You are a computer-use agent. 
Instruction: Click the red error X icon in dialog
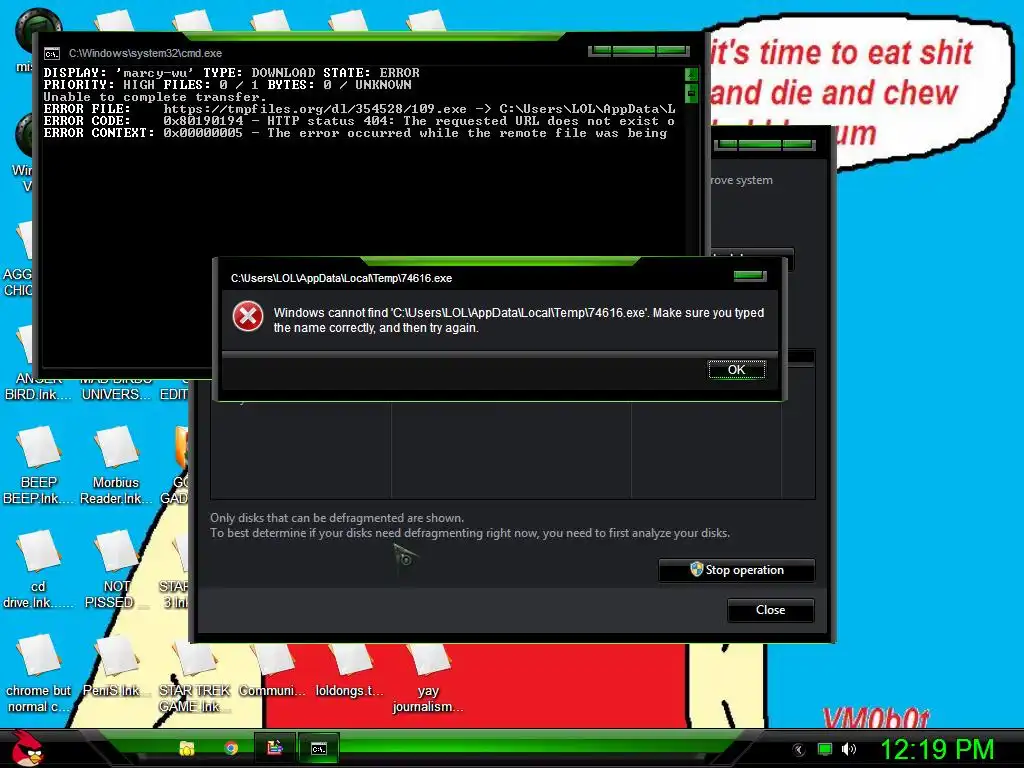pyautogui.click(x=248, y=317)
